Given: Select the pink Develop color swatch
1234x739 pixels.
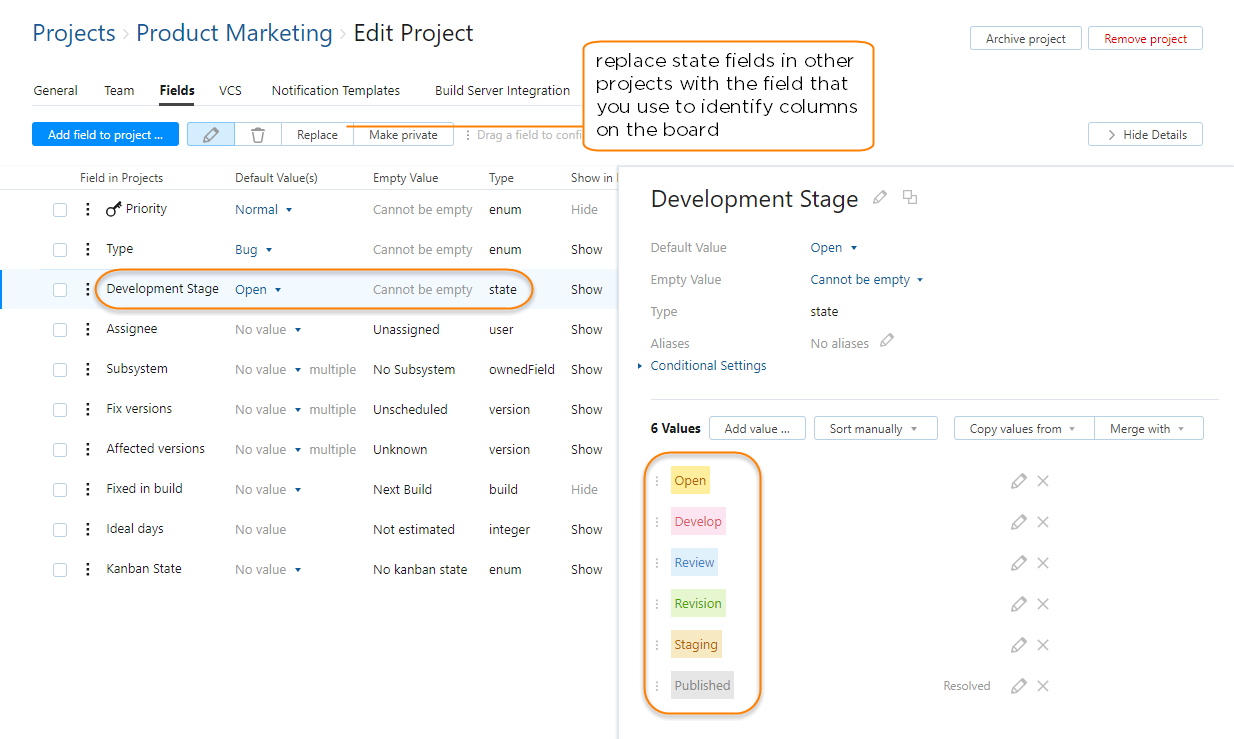Looking at the screenshot, I should (698, 521).
